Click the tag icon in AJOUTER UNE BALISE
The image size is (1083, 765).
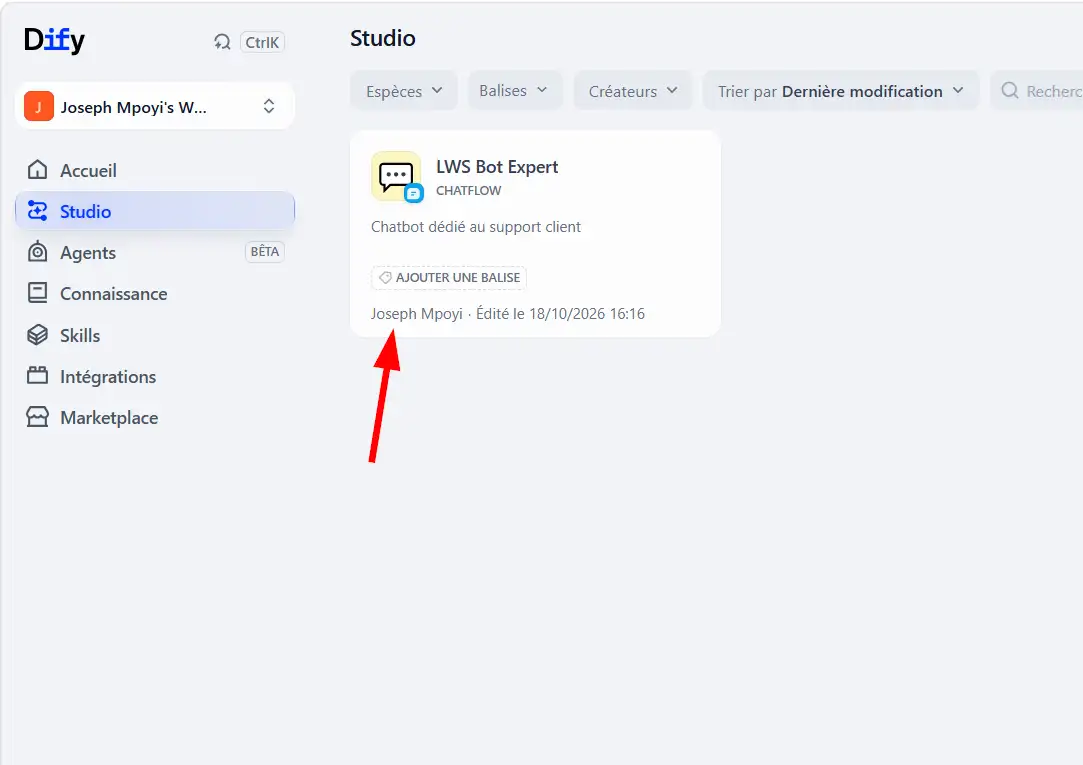coord(385,278)
